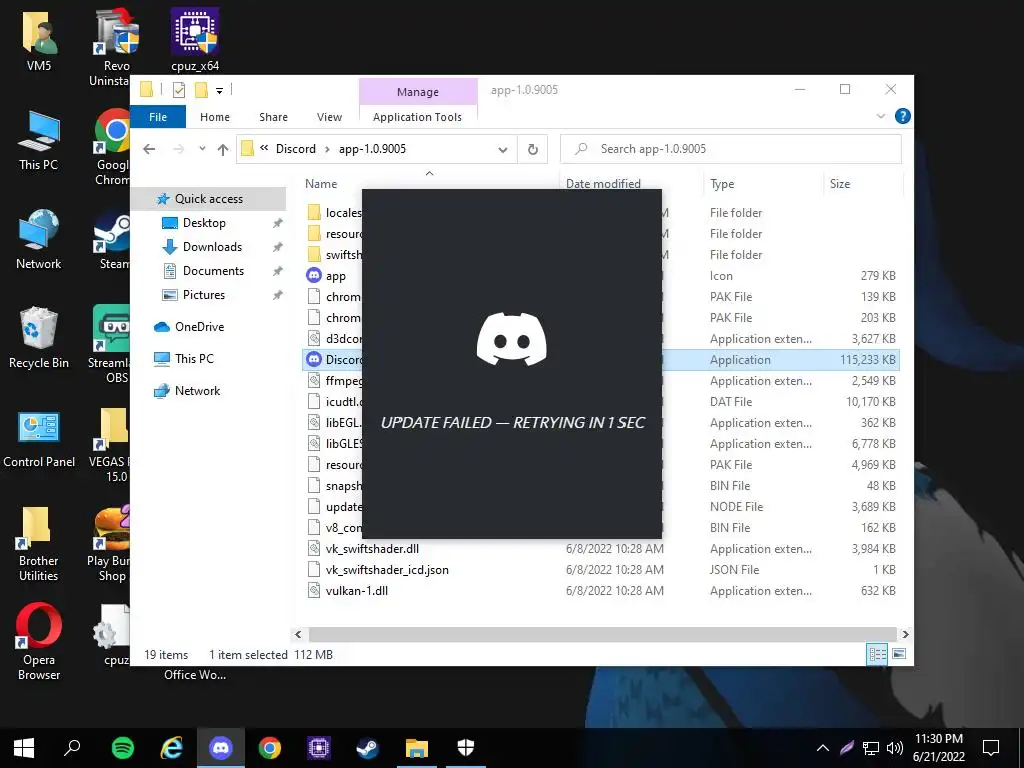The width and height of the screenshot is (1024, 768).
Task: Select Network desktop icon
Action: coord(39,239)
